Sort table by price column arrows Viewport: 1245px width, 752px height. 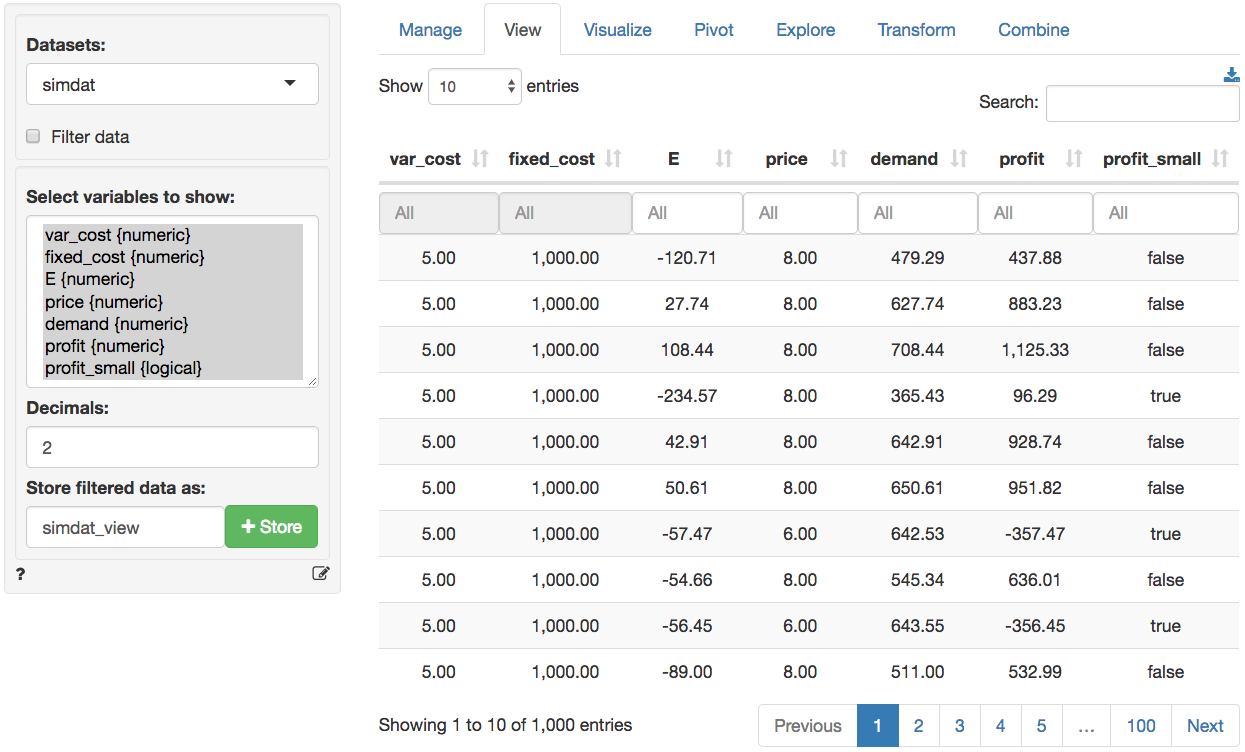click(x=839, y=159)
